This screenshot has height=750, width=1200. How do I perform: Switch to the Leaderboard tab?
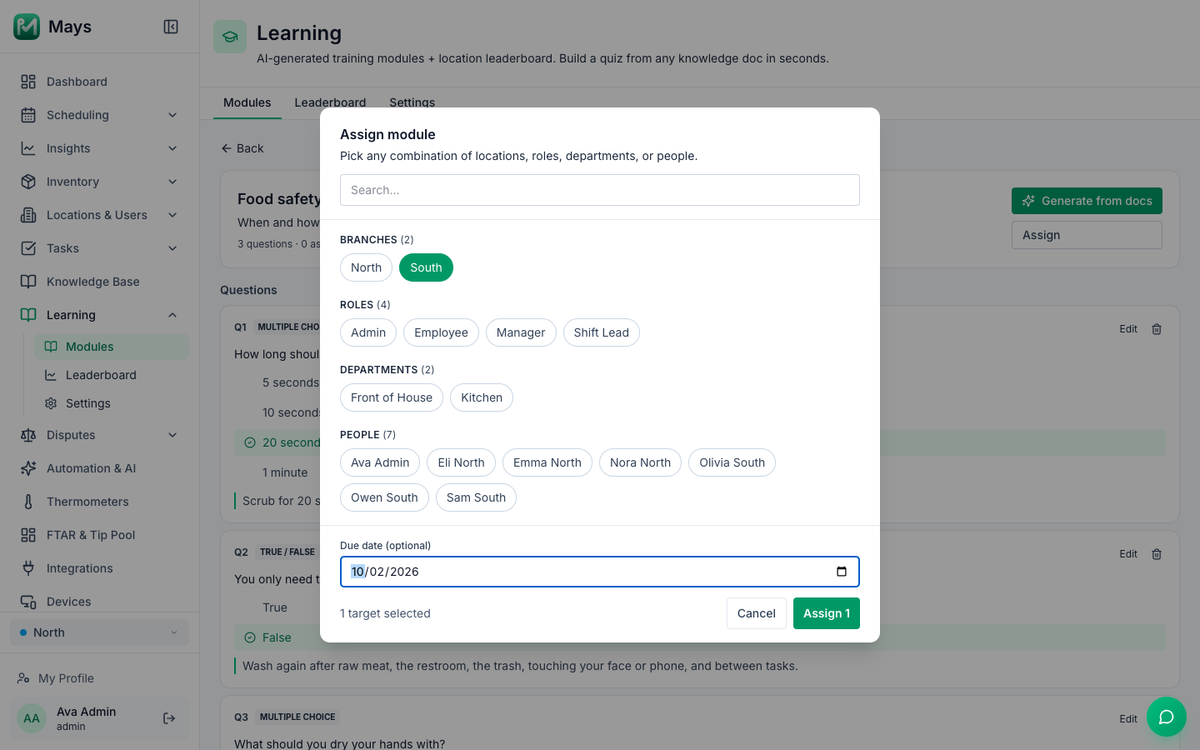click(330, 102)
